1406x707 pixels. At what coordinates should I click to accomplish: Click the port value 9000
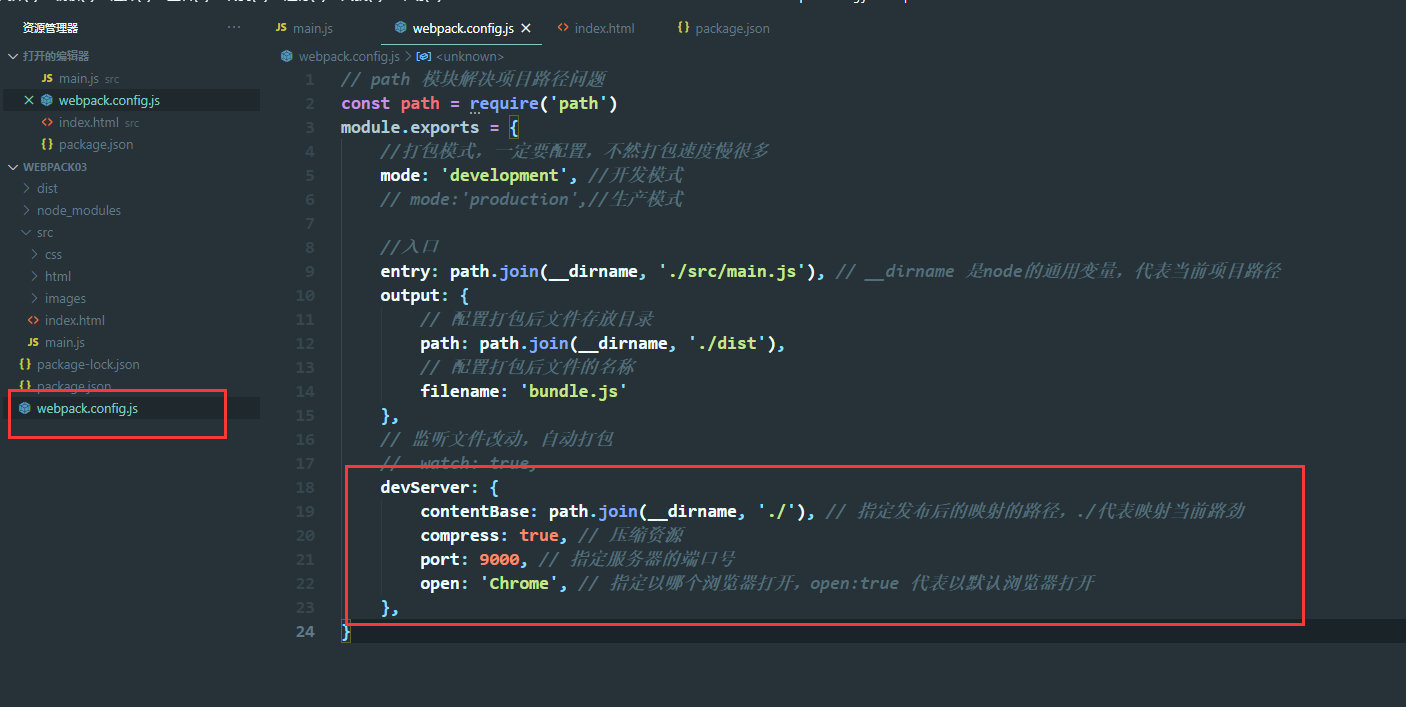(x=499, y=559)
